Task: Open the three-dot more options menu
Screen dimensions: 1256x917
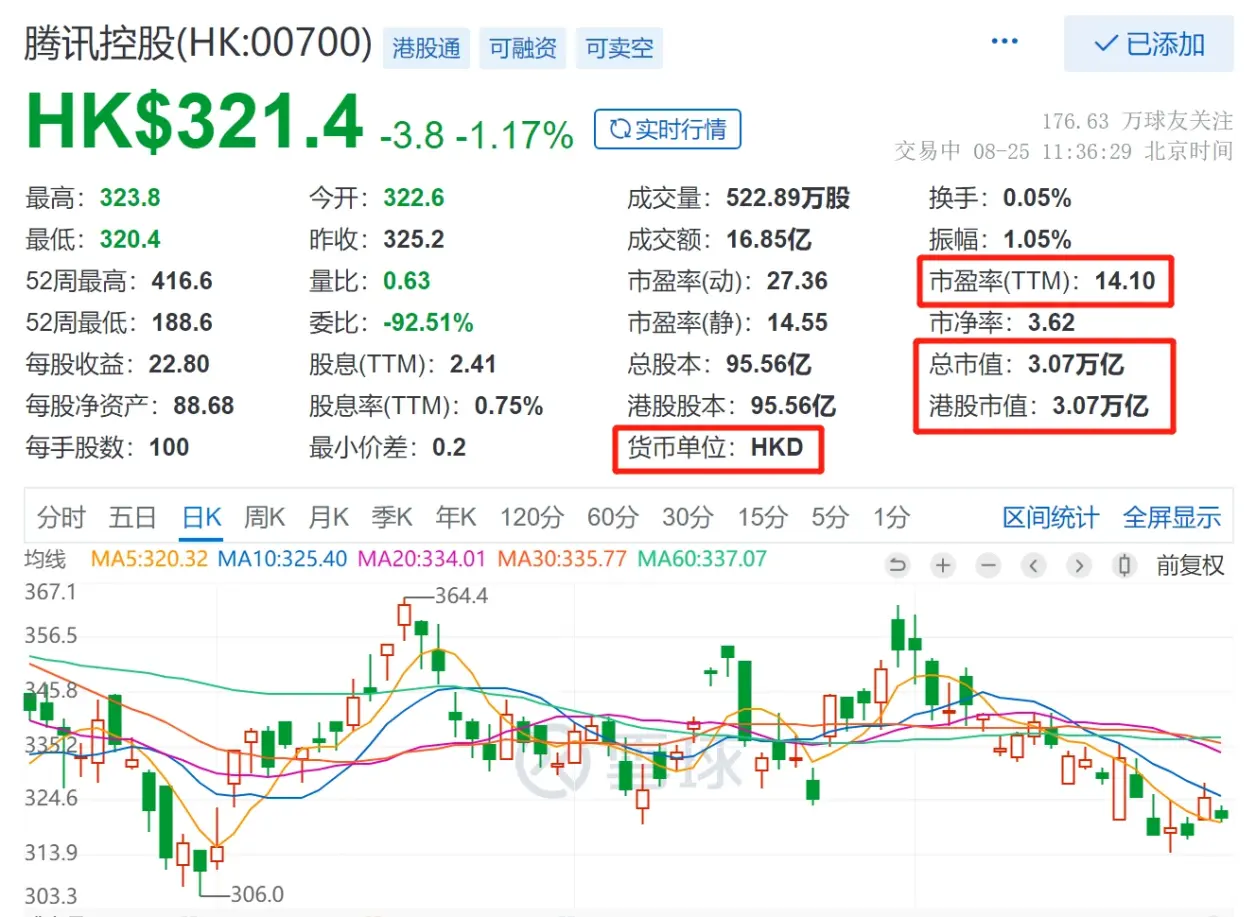Action: 1003,42
